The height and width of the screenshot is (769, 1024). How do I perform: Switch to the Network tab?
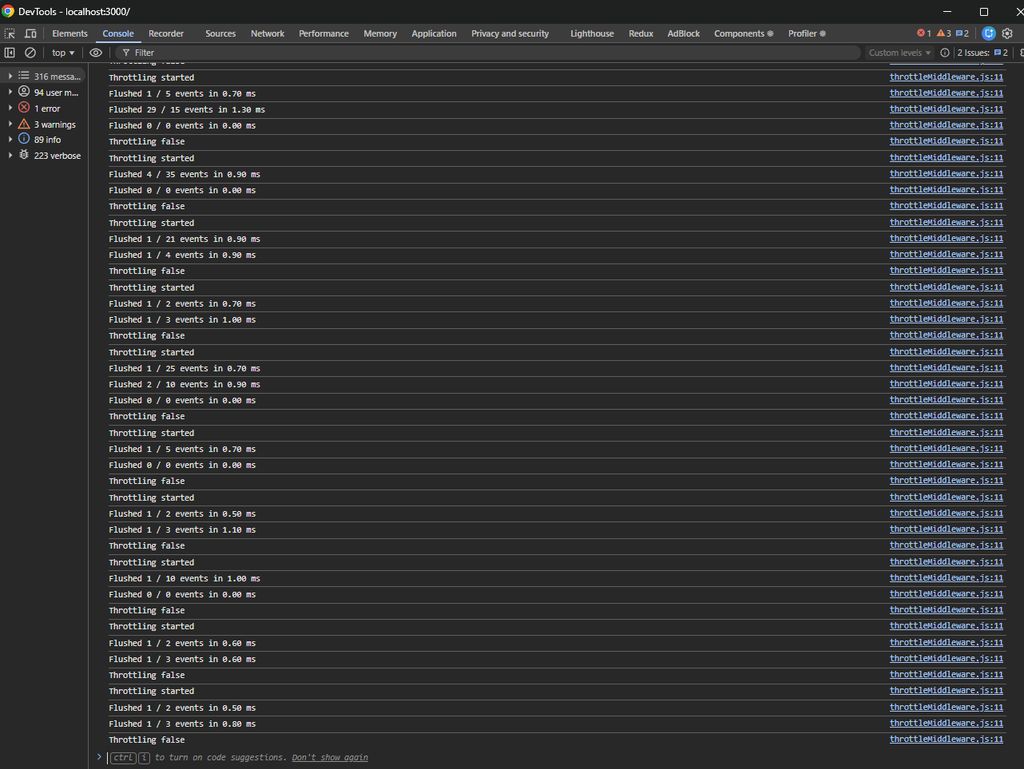pyautogui.click(x=267, y=33)
